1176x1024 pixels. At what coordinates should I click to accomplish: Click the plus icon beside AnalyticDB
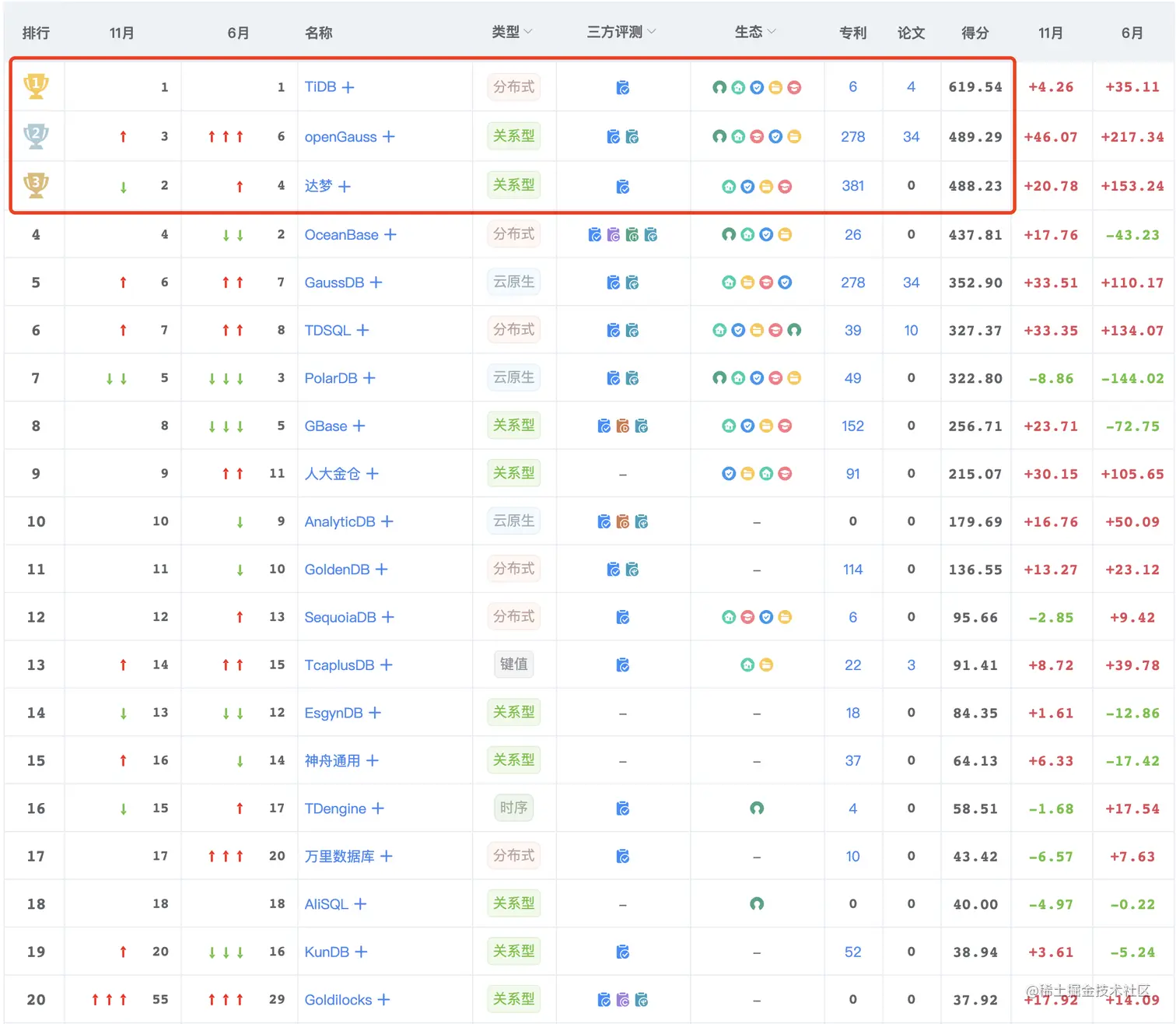click(x=387, y=521)
